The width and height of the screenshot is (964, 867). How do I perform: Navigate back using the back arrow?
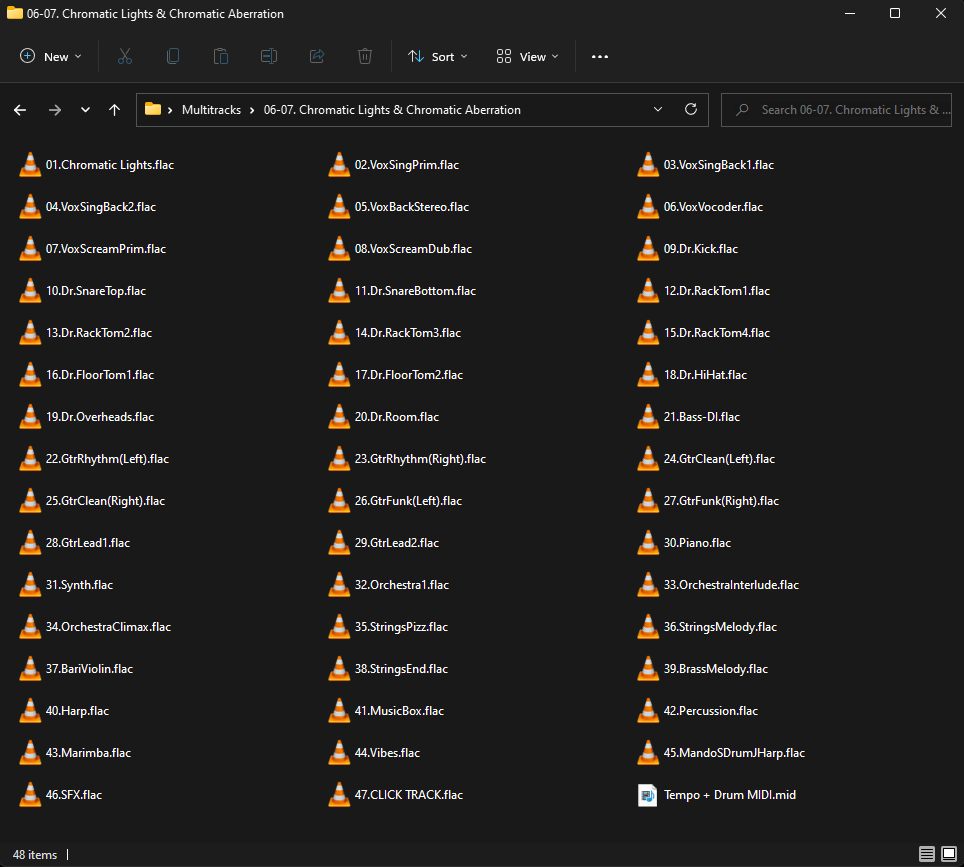pyautogui.click(x=20, y=110)
